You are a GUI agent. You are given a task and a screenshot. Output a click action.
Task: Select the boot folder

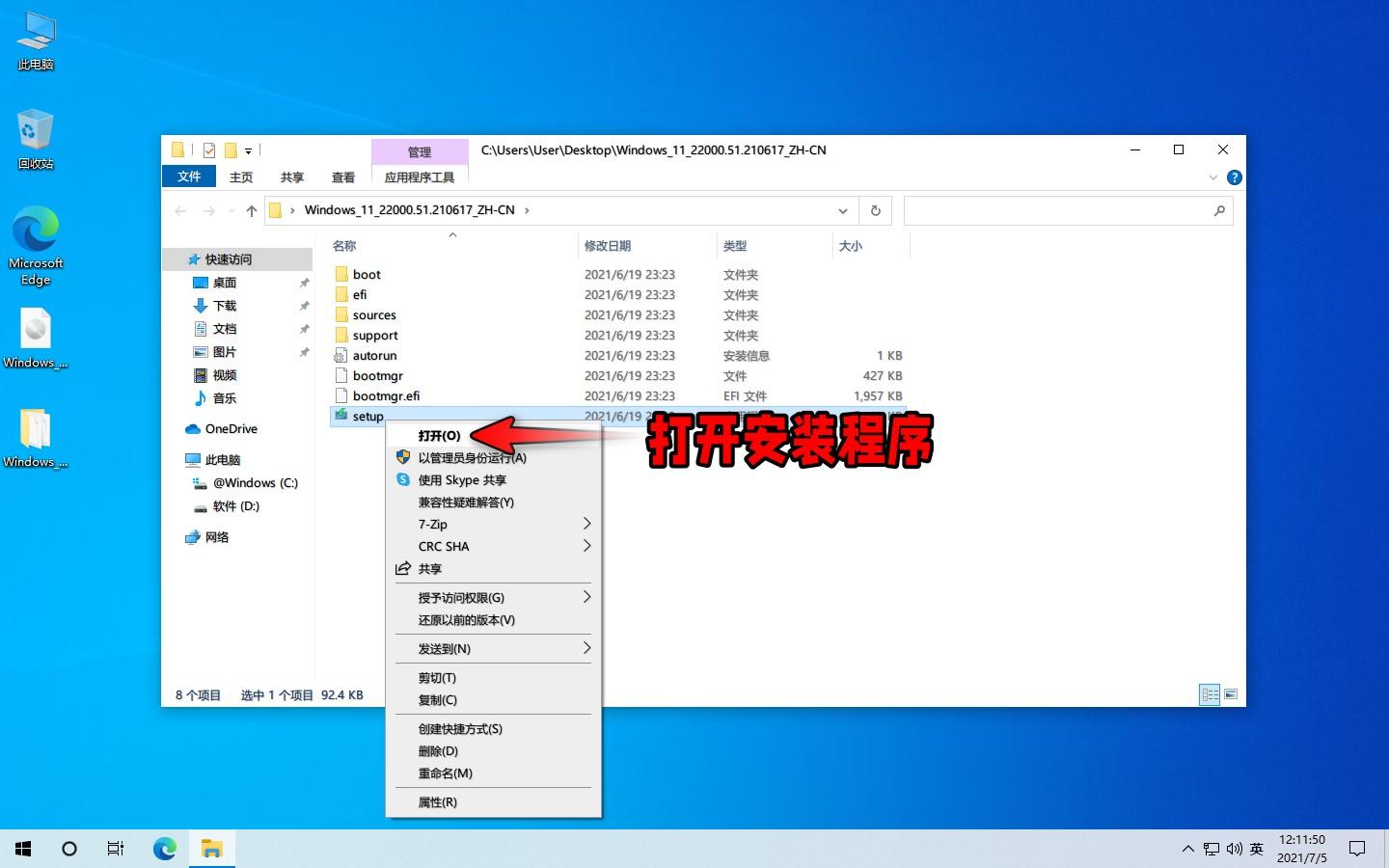(367, 275)
